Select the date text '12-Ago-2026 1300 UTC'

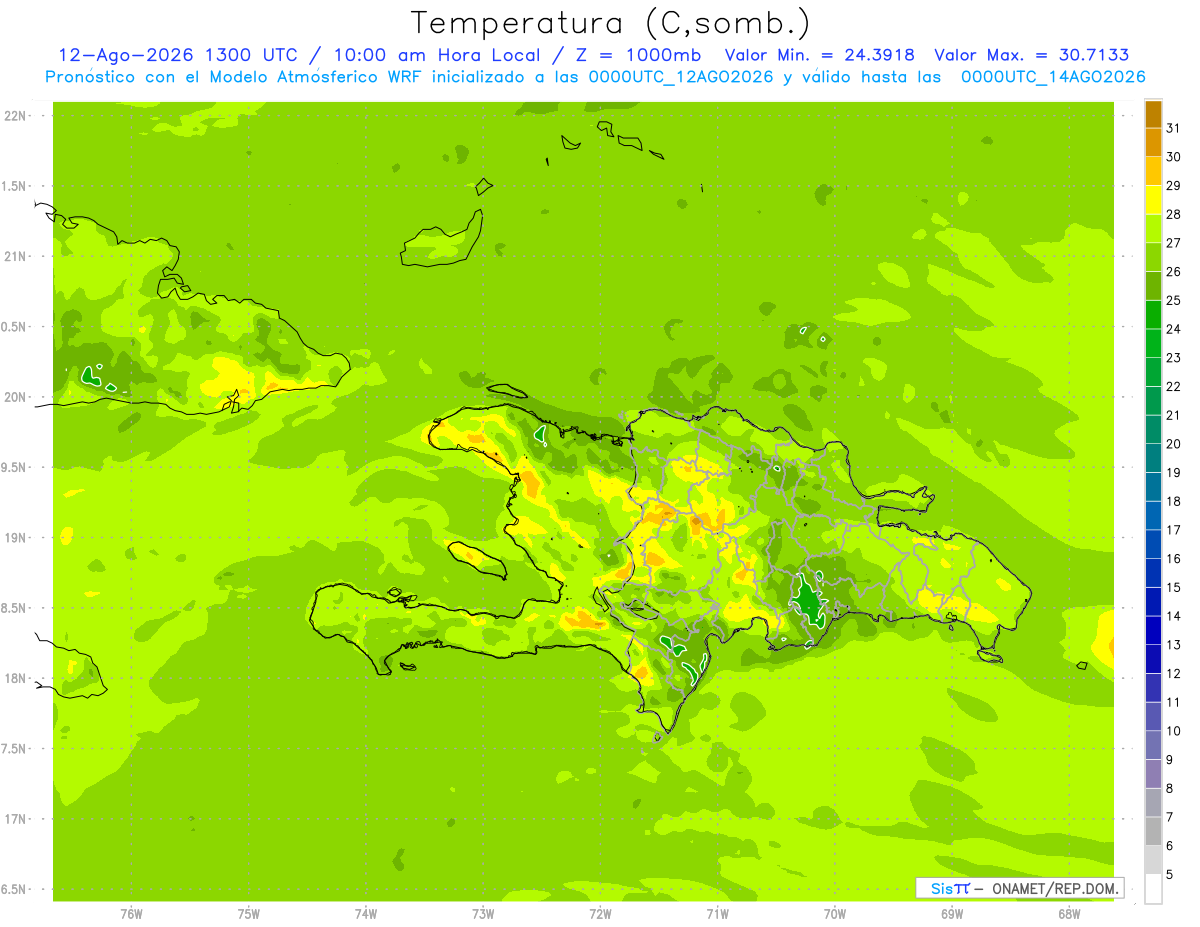point(177,55)
